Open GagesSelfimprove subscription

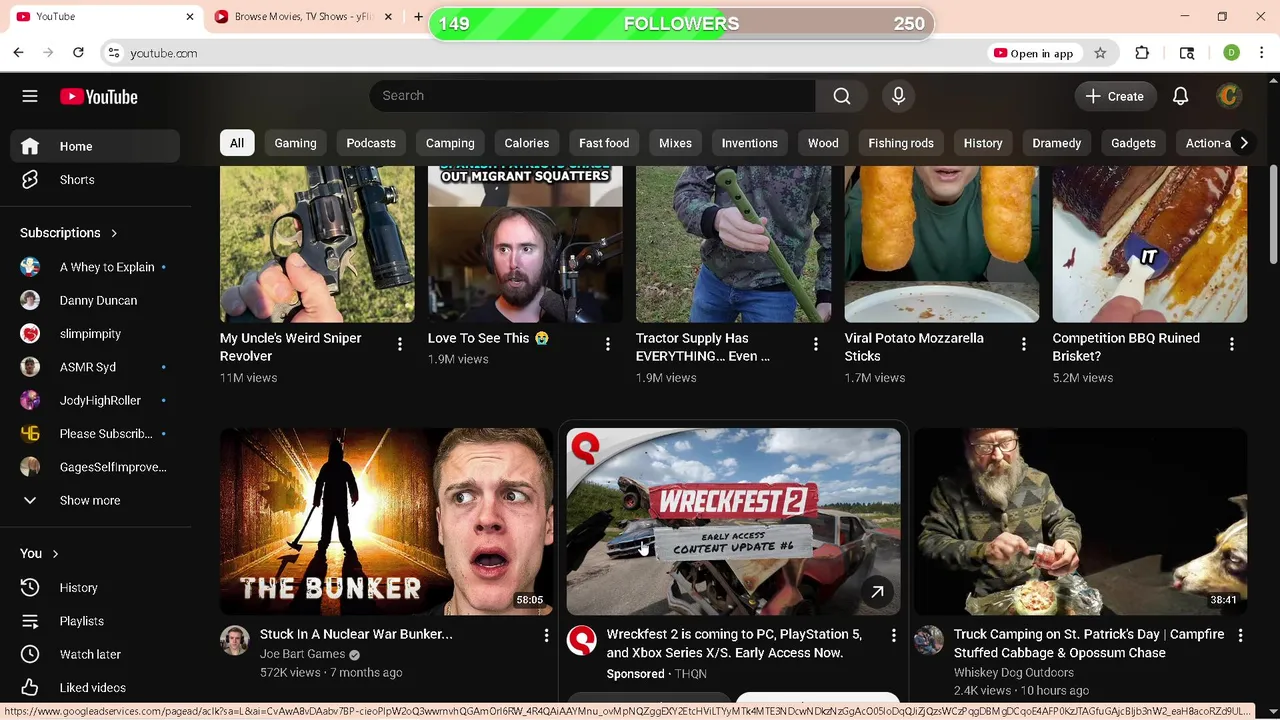96,467
